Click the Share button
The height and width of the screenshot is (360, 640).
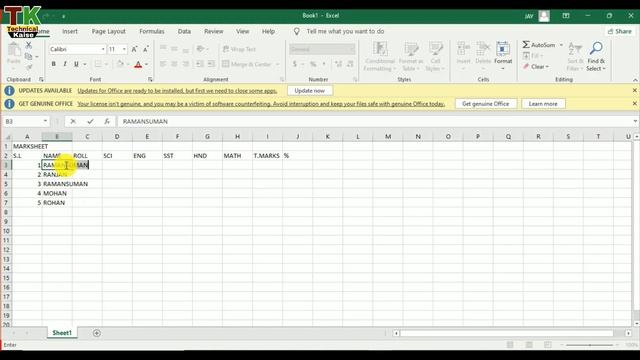pyautogui.click(x=620, y=31)
